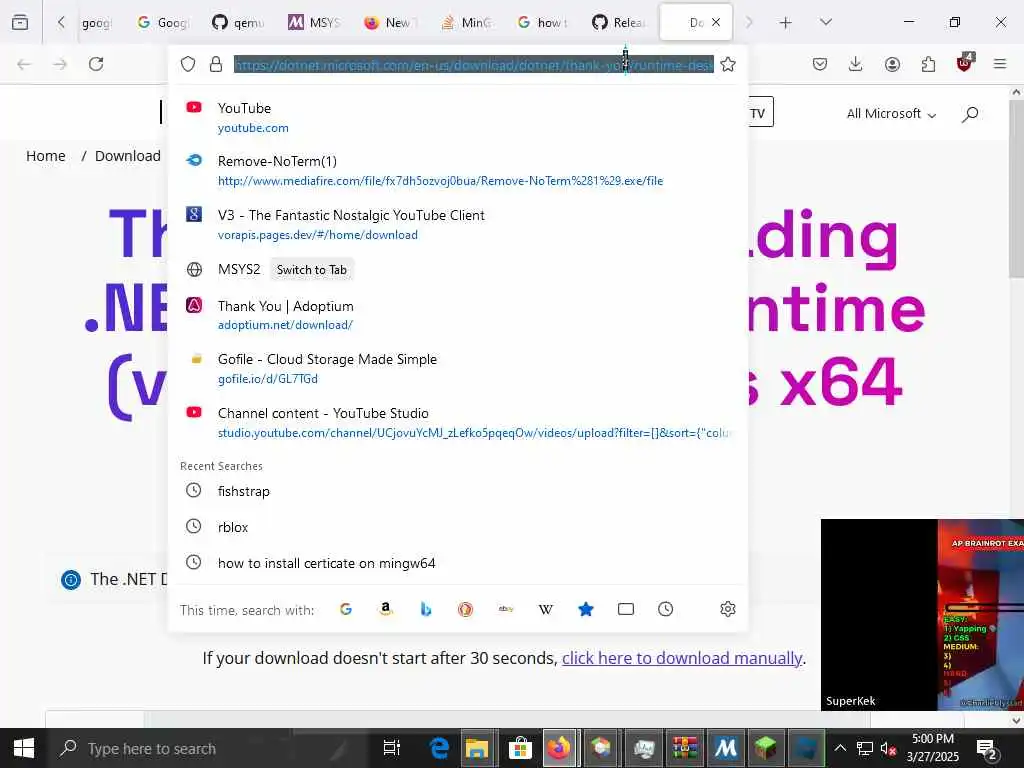The width and height of the screenshot is (1024, 768).
Task: Click the Microsoft site search magnifier
Action: click(x=970, y=114)
